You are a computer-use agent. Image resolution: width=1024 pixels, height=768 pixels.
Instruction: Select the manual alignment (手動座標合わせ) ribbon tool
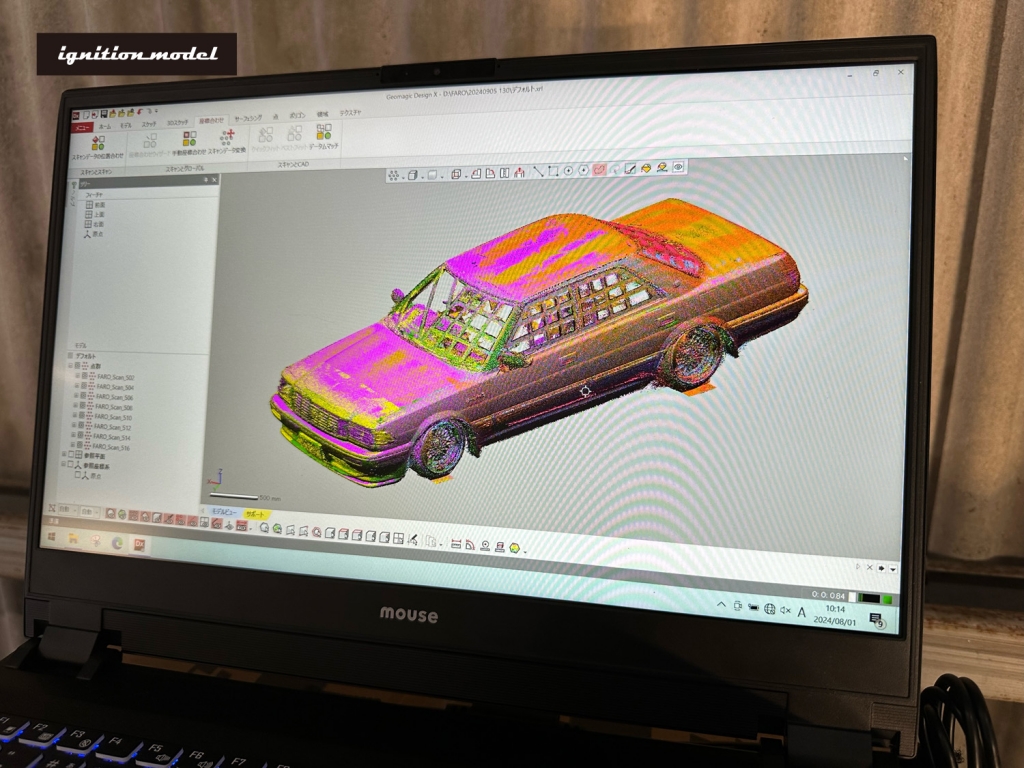189,142
